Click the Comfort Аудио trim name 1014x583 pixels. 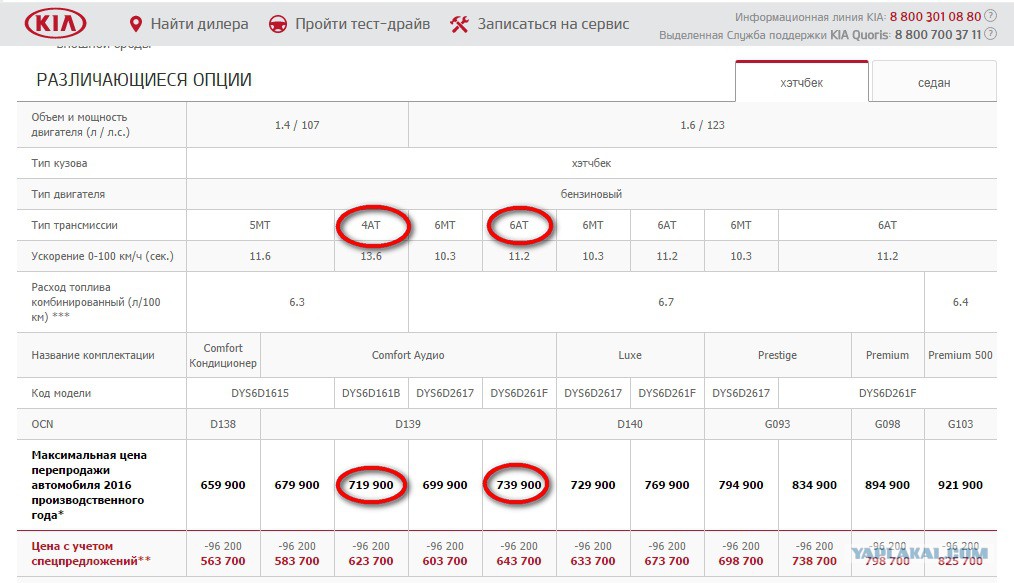[408, 355]
